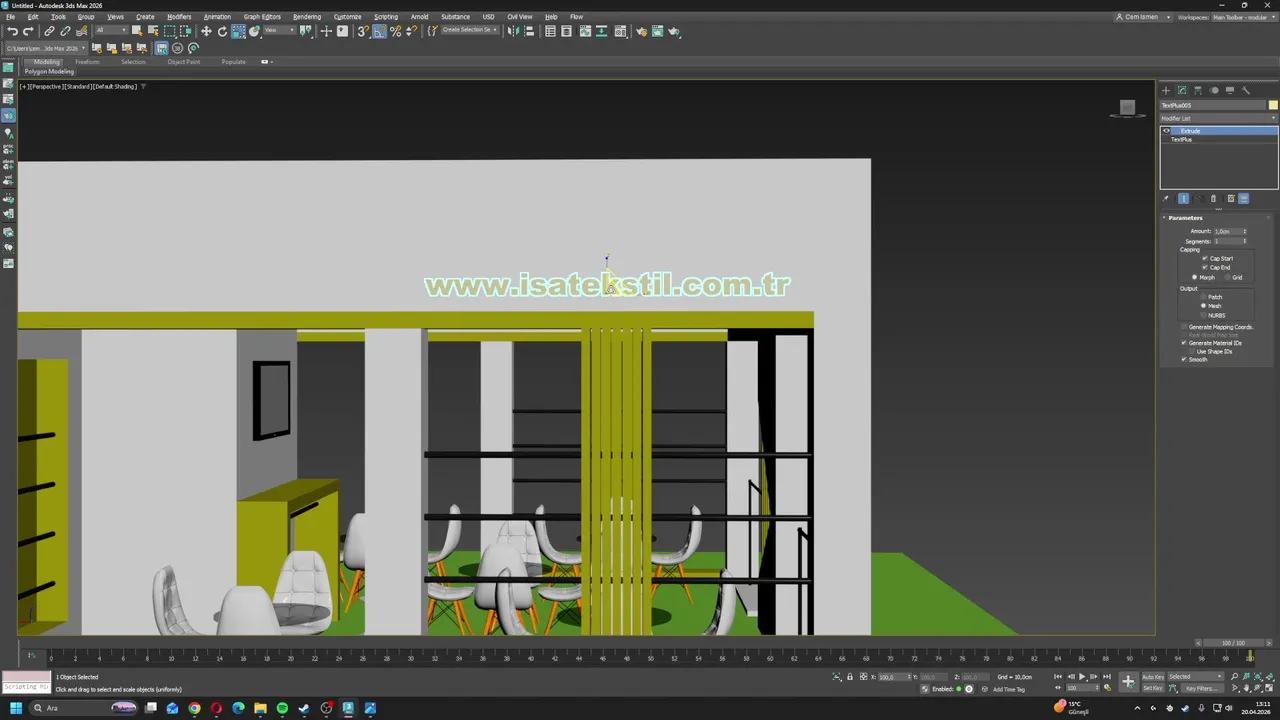Open the project path dropdown
This screenshot has height=720, width=1280.
46,48
